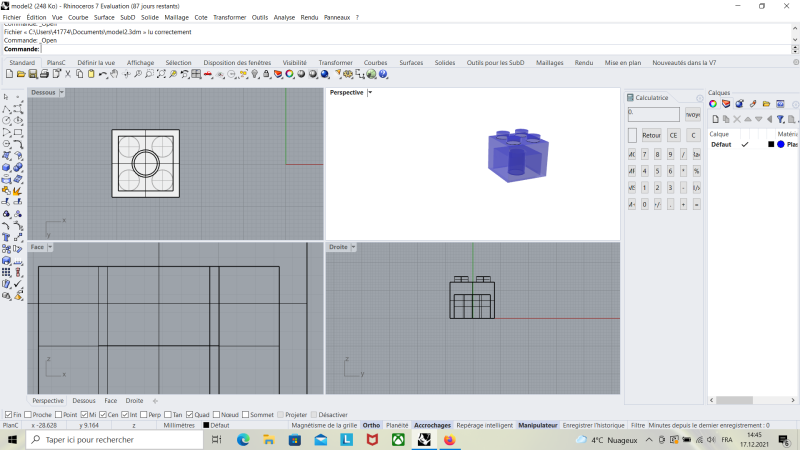800x450 pixels.
Task: Click the new layer icon in Calques panel
Action: click(714, 118)
